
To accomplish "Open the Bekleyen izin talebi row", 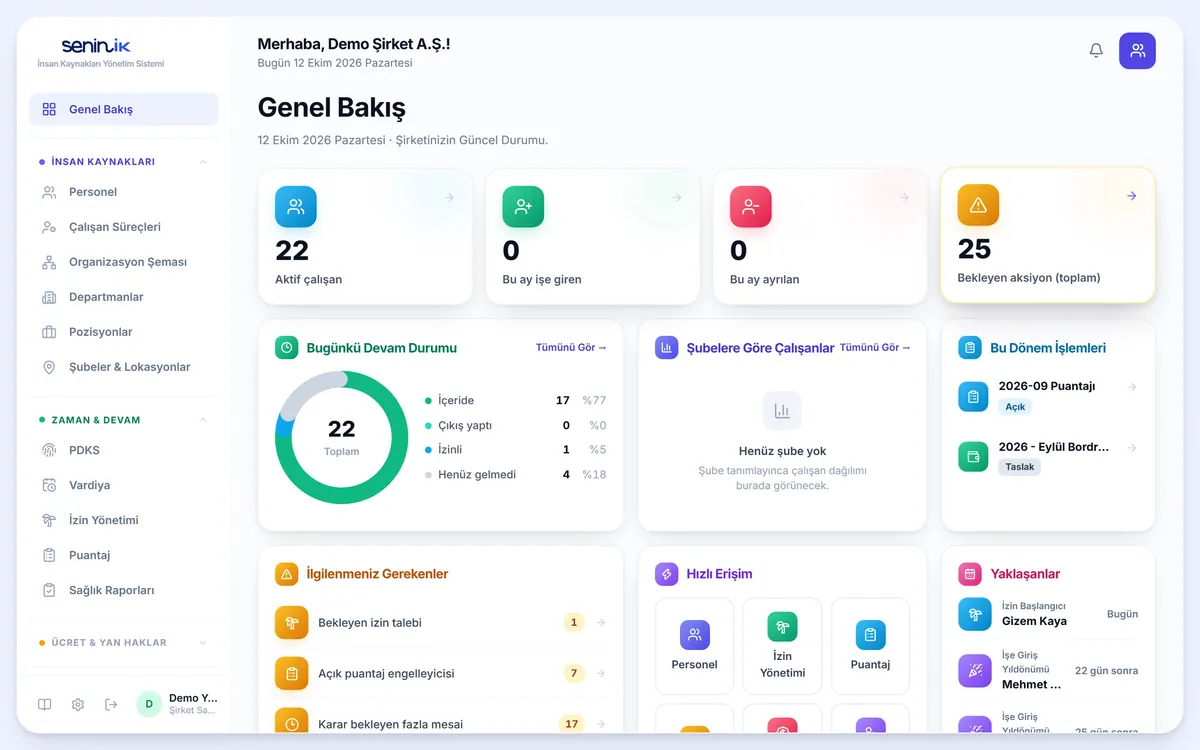I will (440, 623).
